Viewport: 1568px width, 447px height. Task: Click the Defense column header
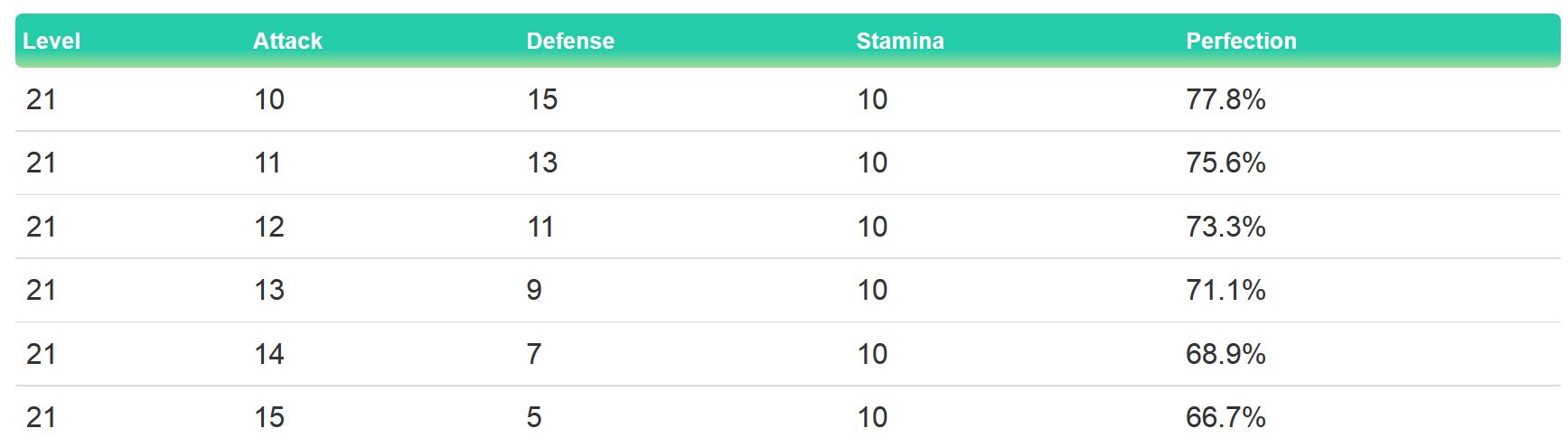pyautogui.click(x=570, y=41)
